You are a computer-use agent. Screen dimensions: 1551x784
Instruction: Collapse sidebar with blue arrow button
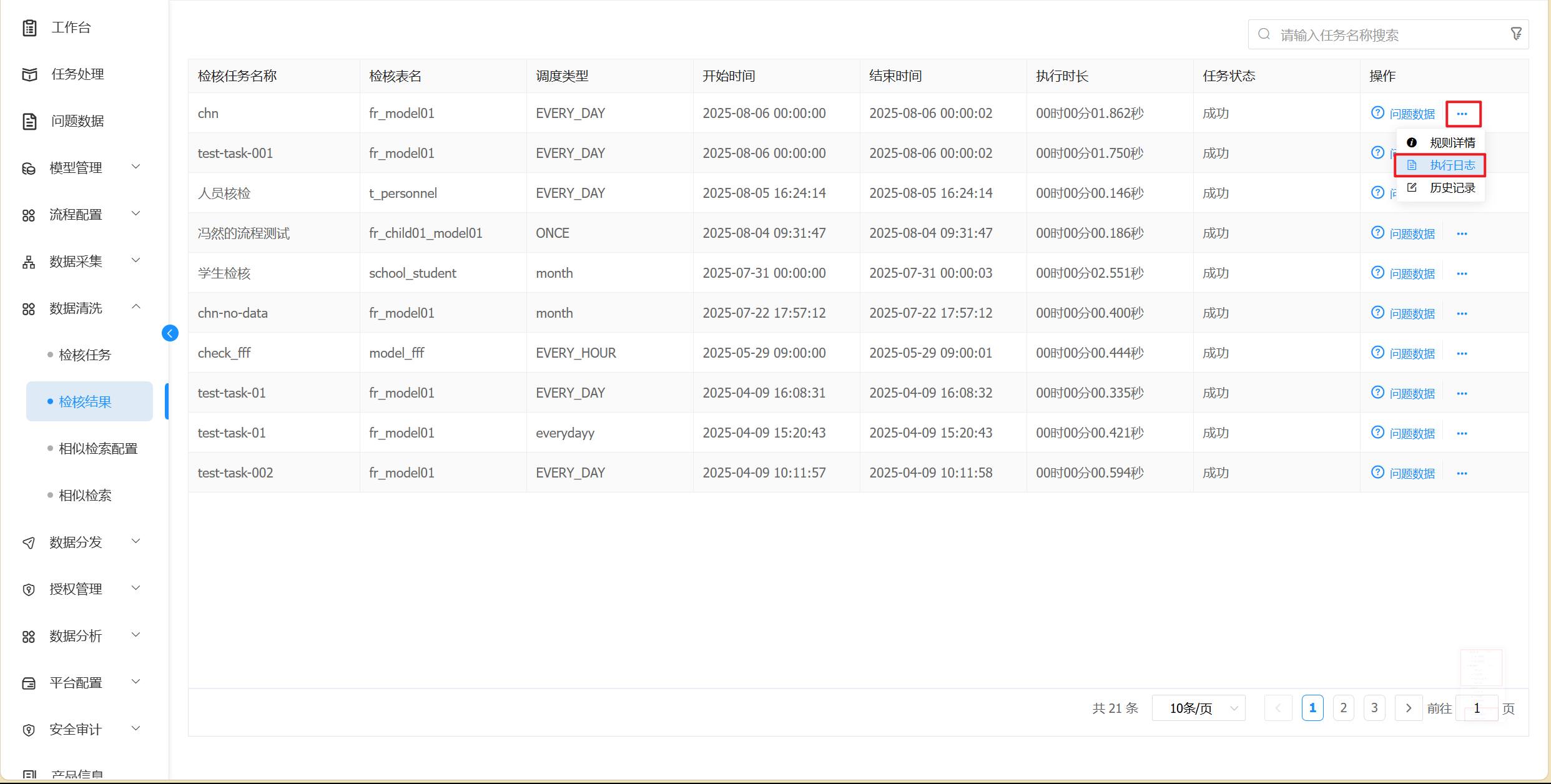coord(170,333)
